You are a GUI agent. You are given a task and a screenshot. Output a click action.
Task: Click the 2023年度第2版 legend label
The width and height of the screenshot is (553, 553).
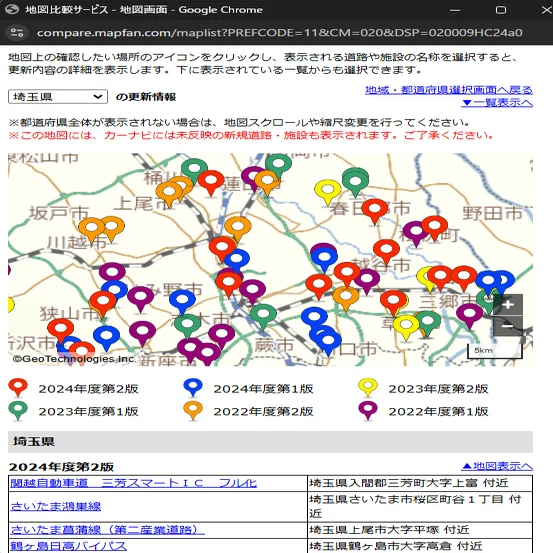pyautogui.click(x=438, y=389)
